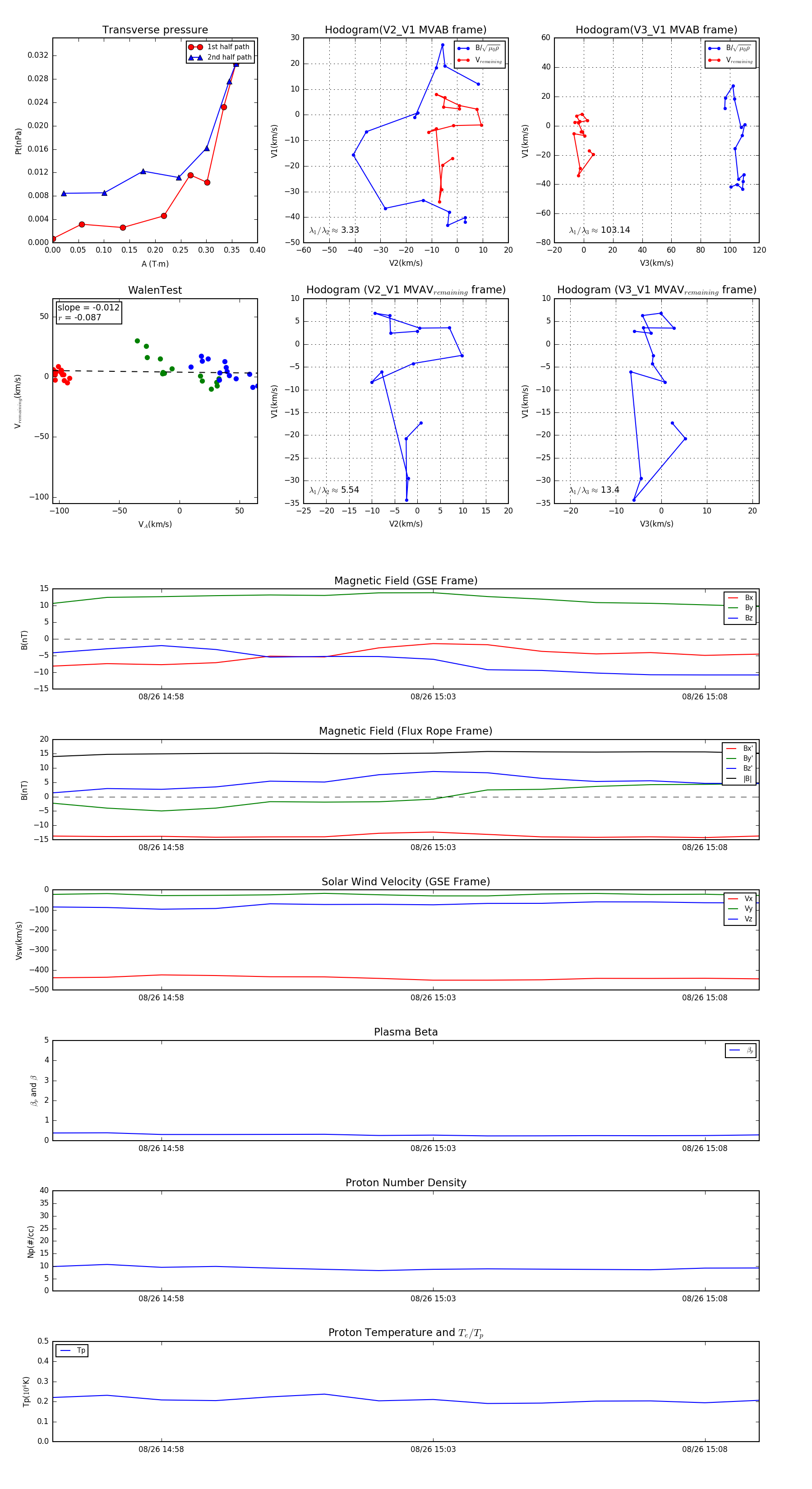The image size is (812, 1489).
Task: Click the eigenvalue ratio annotation reading 3.33
Action: (x=334, y=230)
